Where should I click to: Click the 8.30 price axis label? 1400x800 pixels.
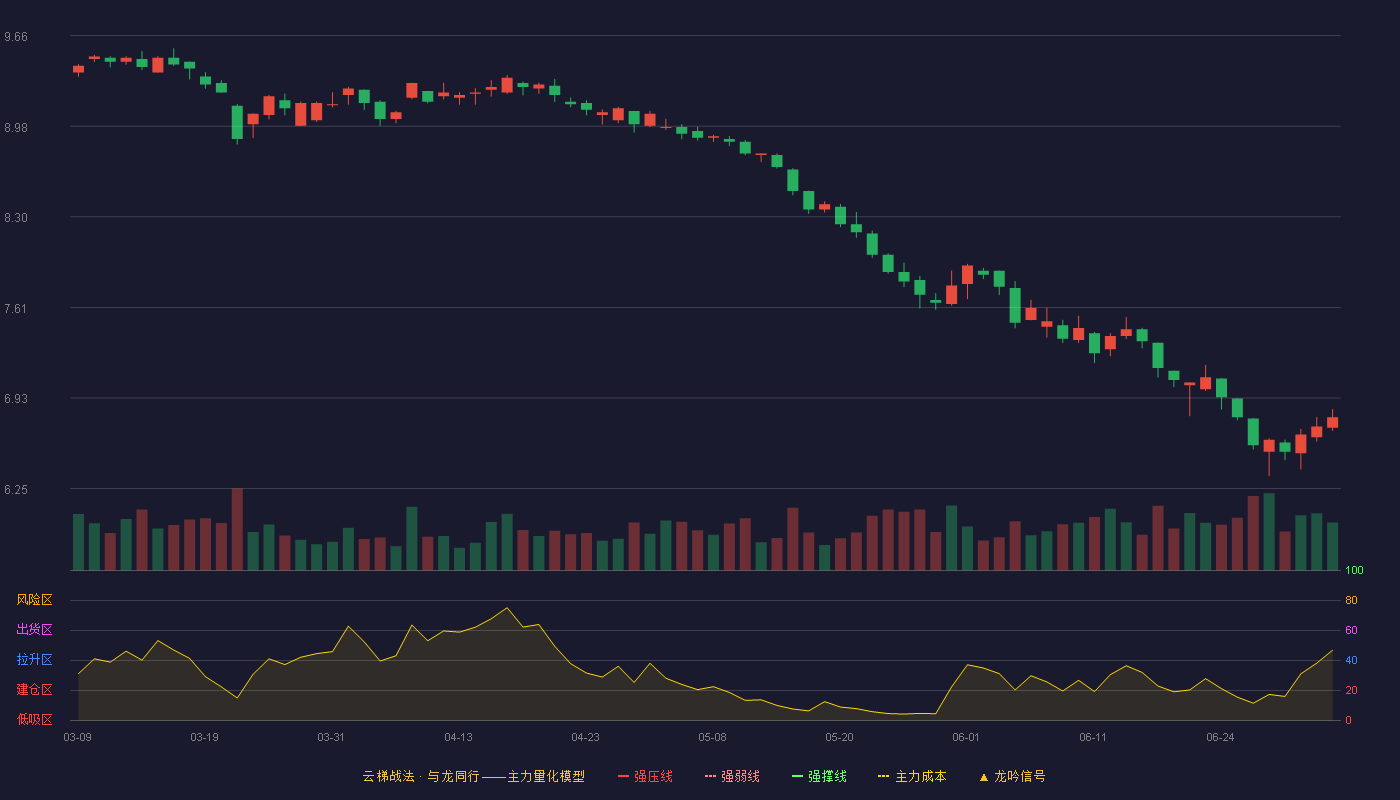[16, 217]
